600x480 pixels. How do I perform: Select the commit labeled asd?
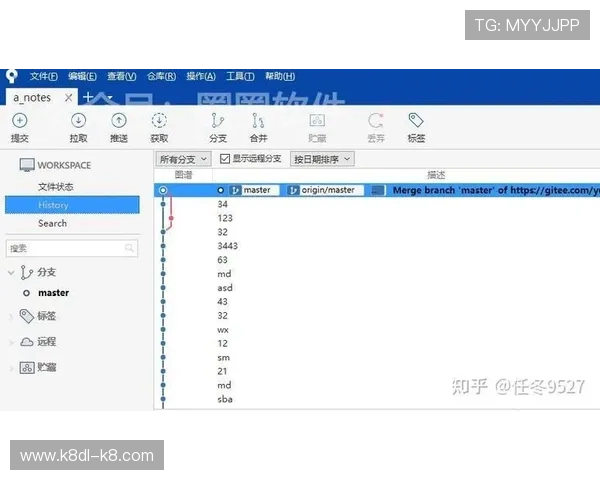tap(225, 288)
